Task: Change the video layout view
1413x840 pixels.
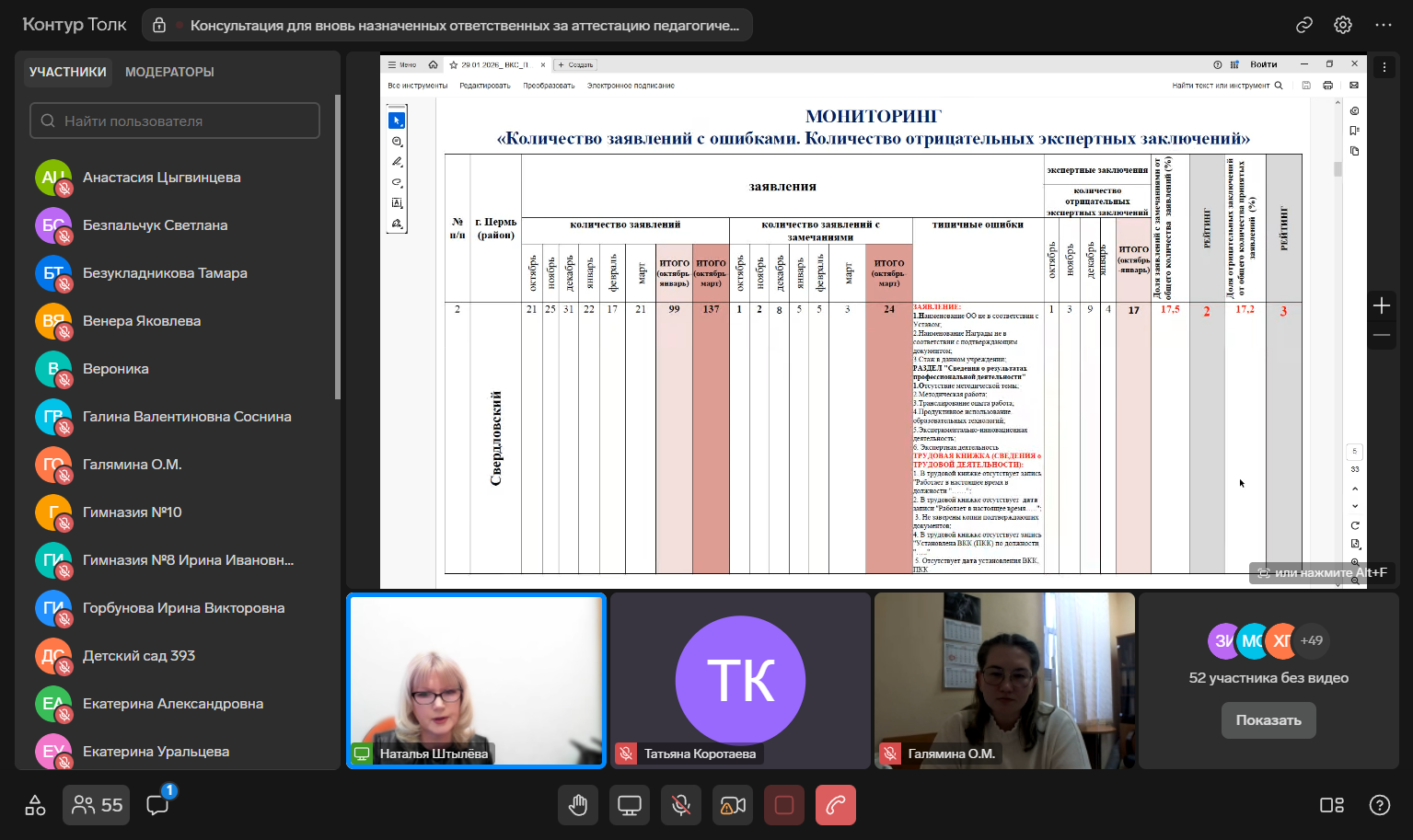Action: [1331, 805]
